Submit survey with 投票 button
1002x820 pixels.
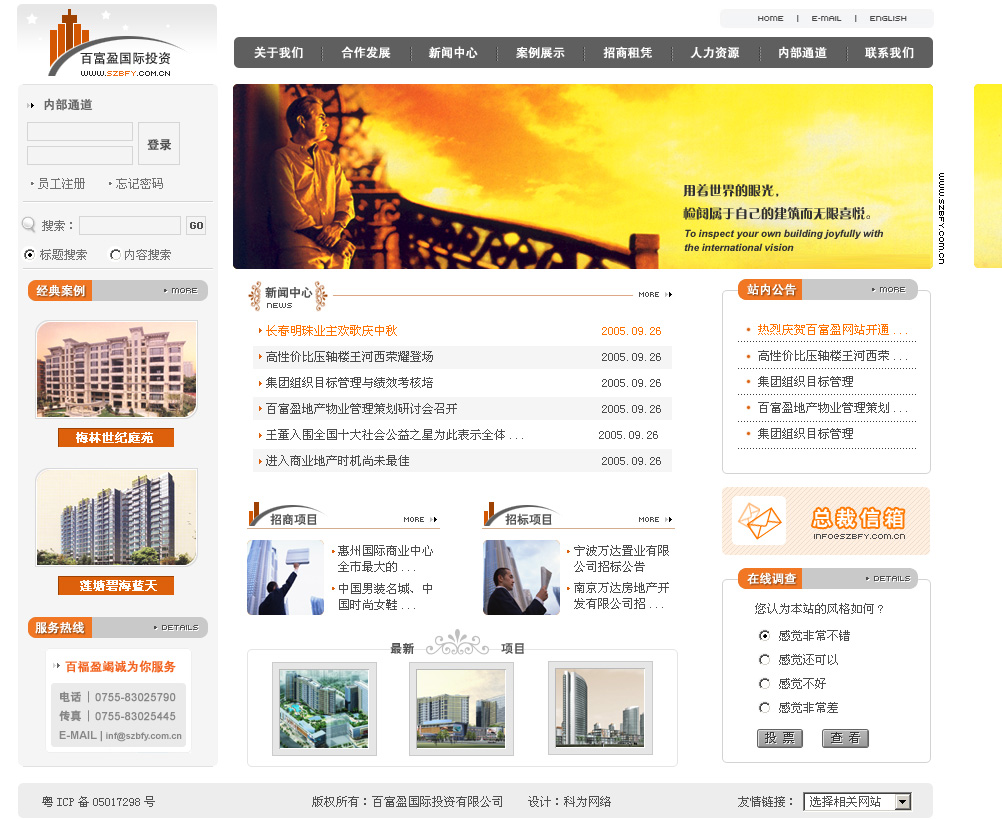780,738
